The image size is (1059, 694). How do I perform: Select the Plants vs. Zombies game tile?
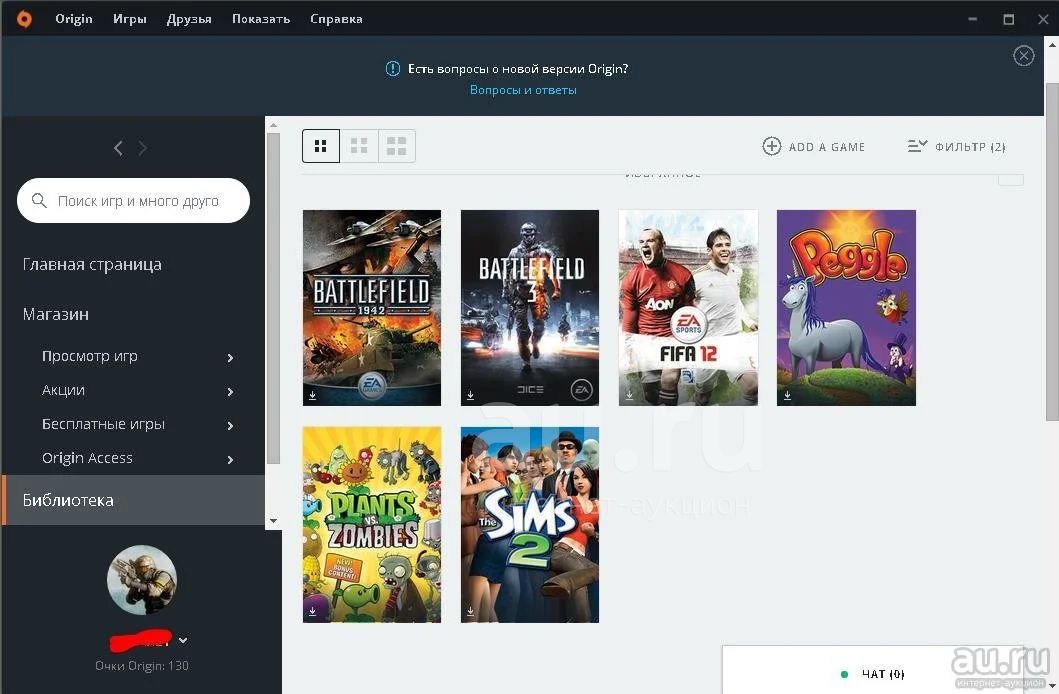[371, 525]
